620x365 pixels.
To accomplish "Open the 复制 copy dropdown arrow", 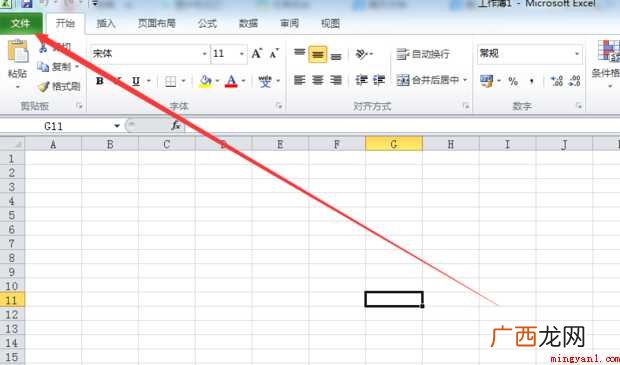I will (77, 67).
